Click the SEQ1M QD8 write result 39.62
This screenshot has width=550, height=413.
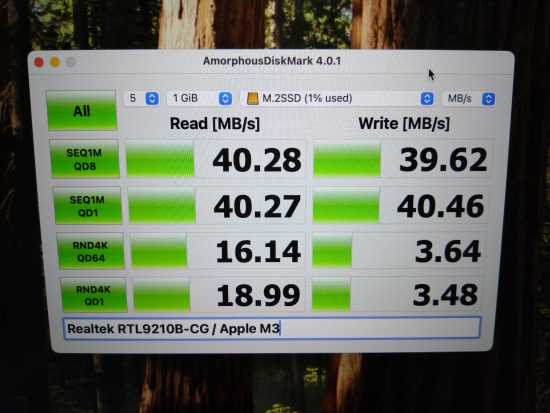click(443, 160)
